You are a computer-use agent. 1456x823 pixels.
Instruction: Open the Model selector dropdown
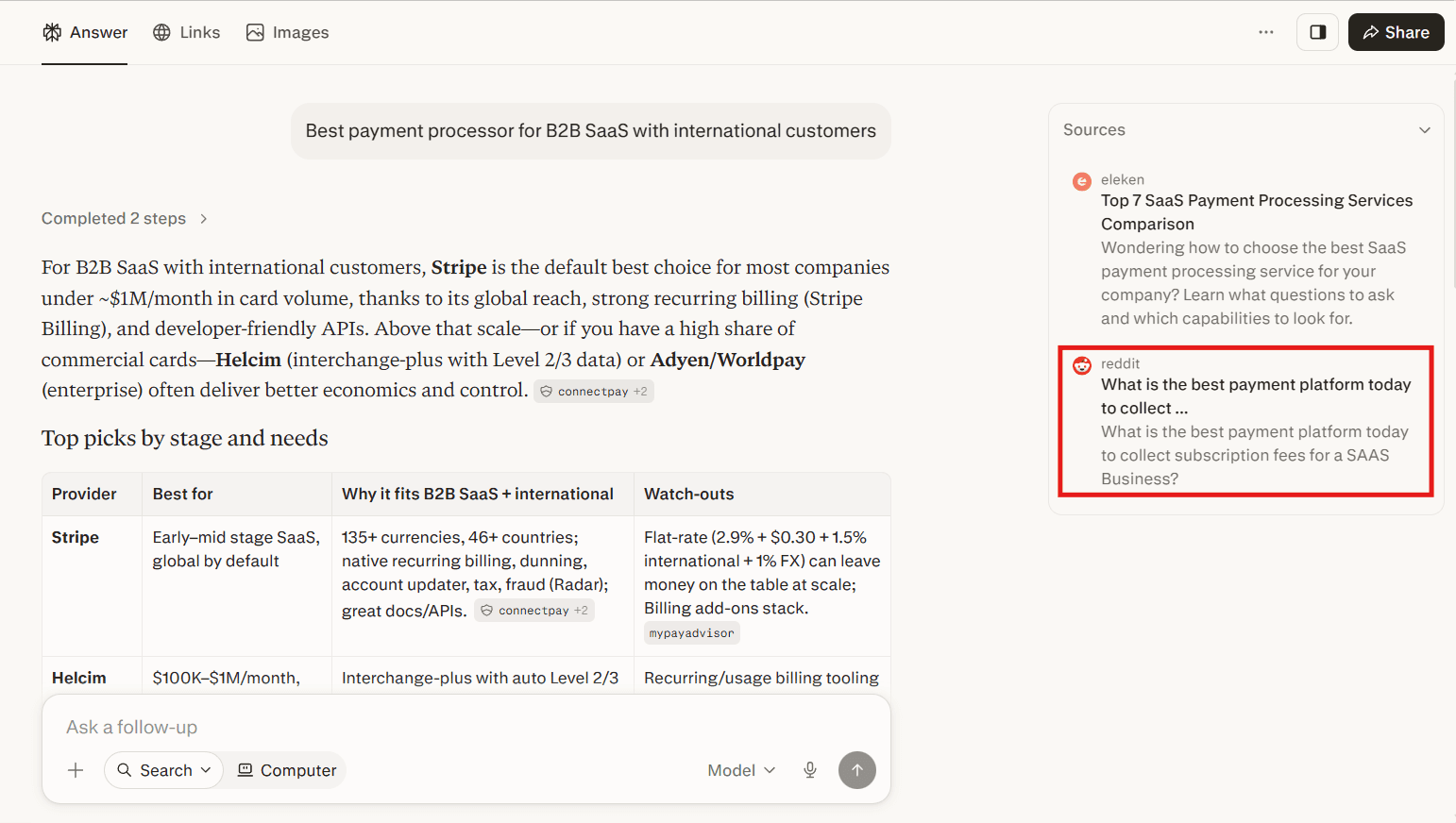click(741, 770)
